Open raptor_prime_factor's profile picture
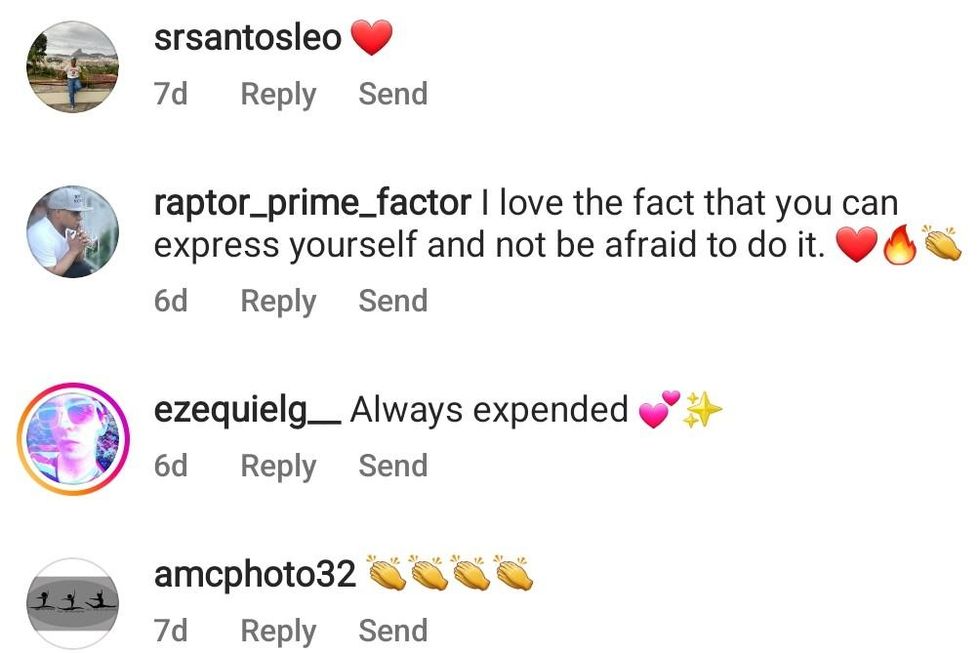Screen dimensions: 980x653 coord(72,231)
